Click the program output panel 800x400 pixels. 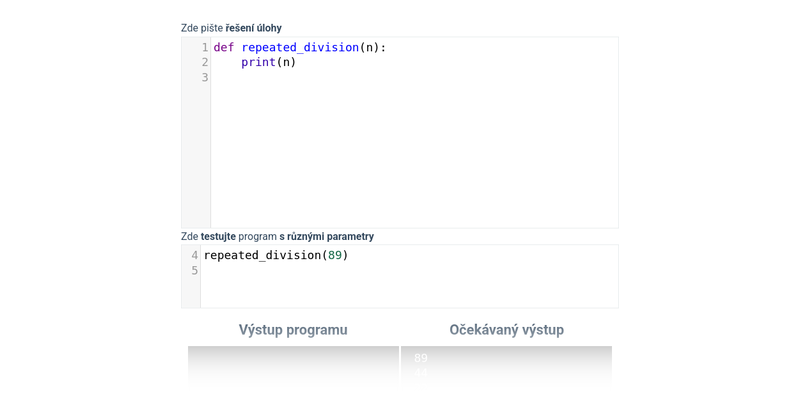(x=293, y=365)
